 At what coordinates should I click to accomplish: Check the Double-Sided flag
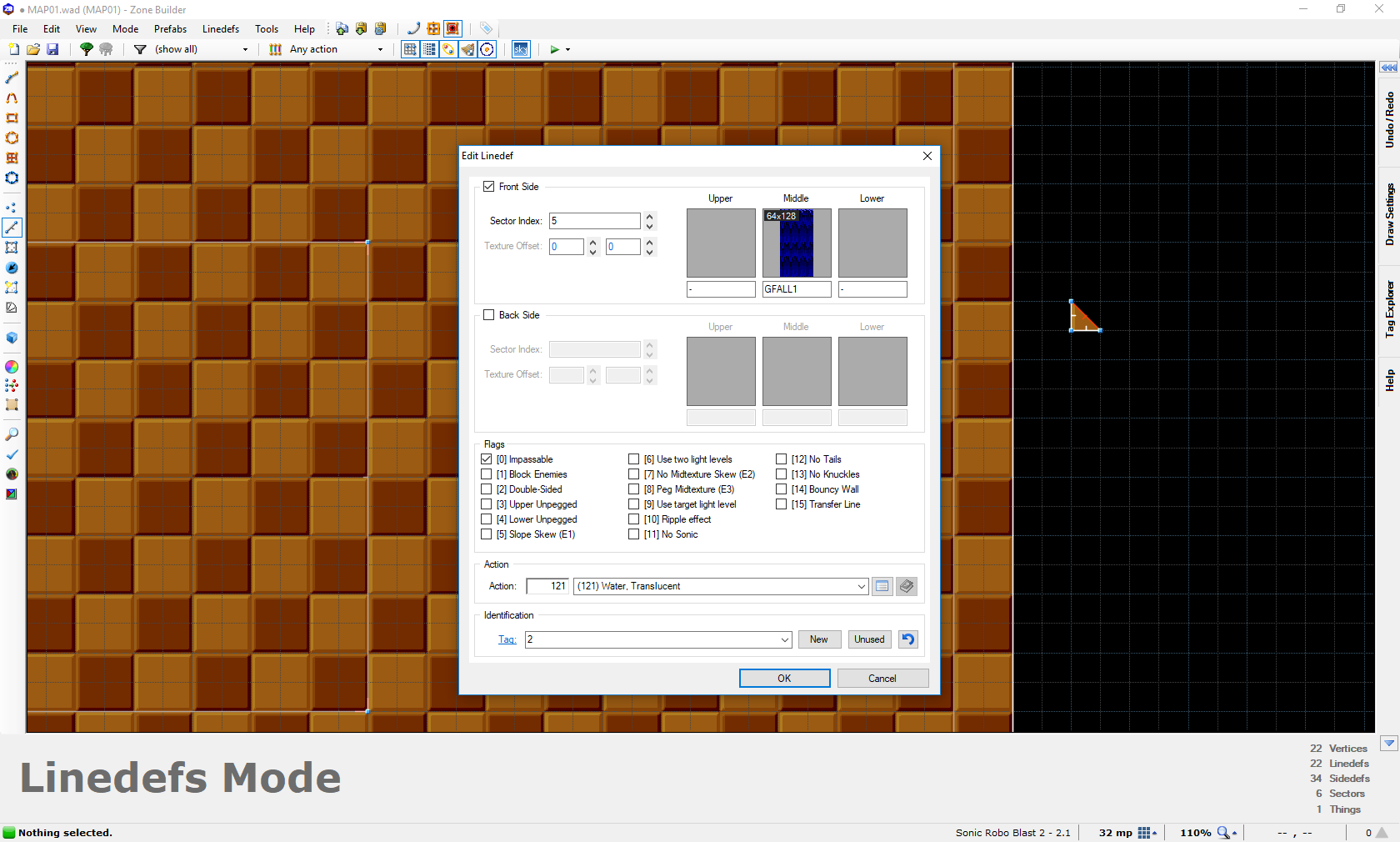487,489
